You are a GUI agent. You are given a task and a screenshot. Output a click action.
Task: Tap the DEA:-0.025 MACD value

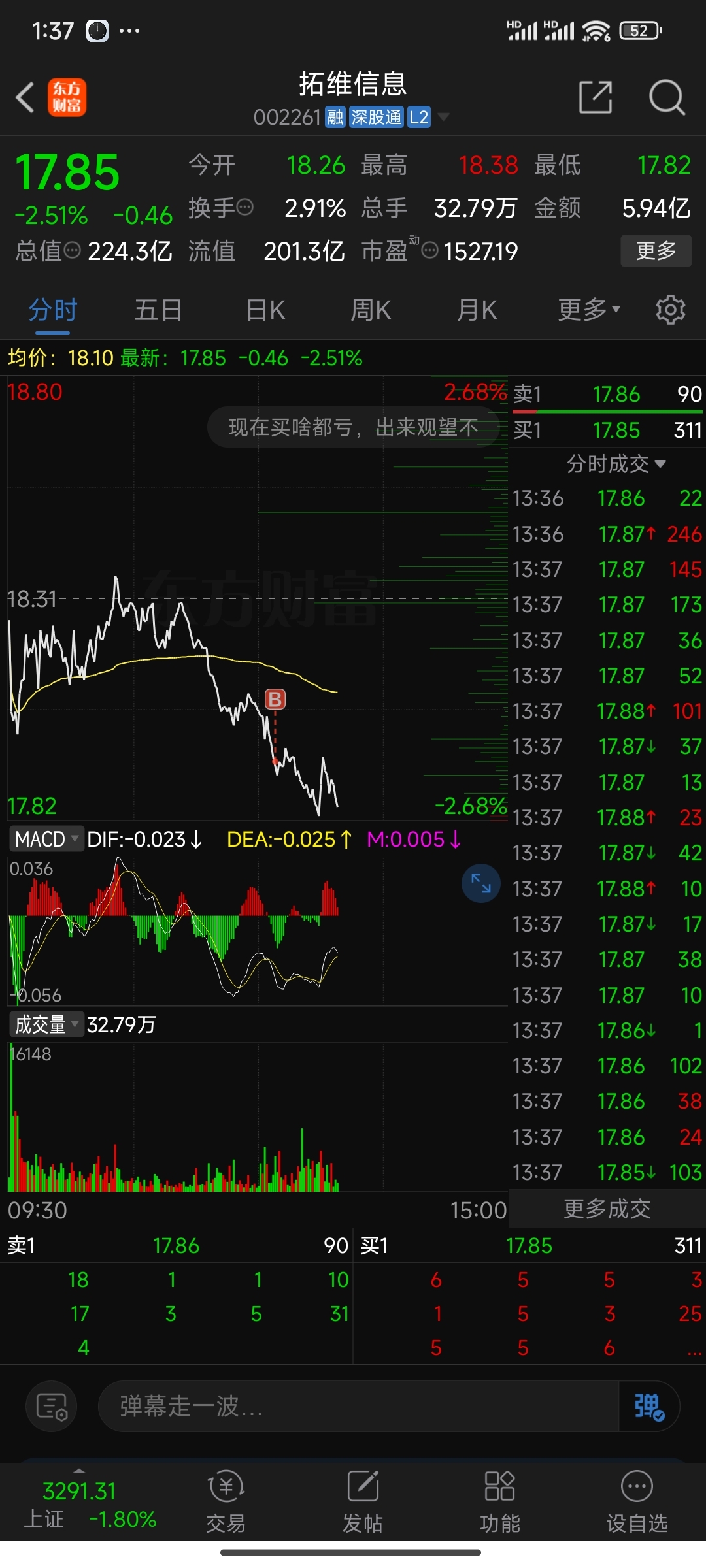tap(290, 839)
